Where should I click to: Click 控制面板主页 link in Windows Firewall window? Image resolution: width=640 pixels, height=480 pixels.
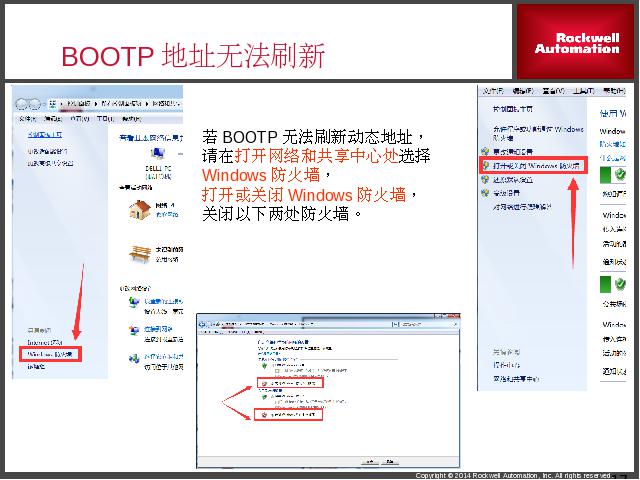513,109
